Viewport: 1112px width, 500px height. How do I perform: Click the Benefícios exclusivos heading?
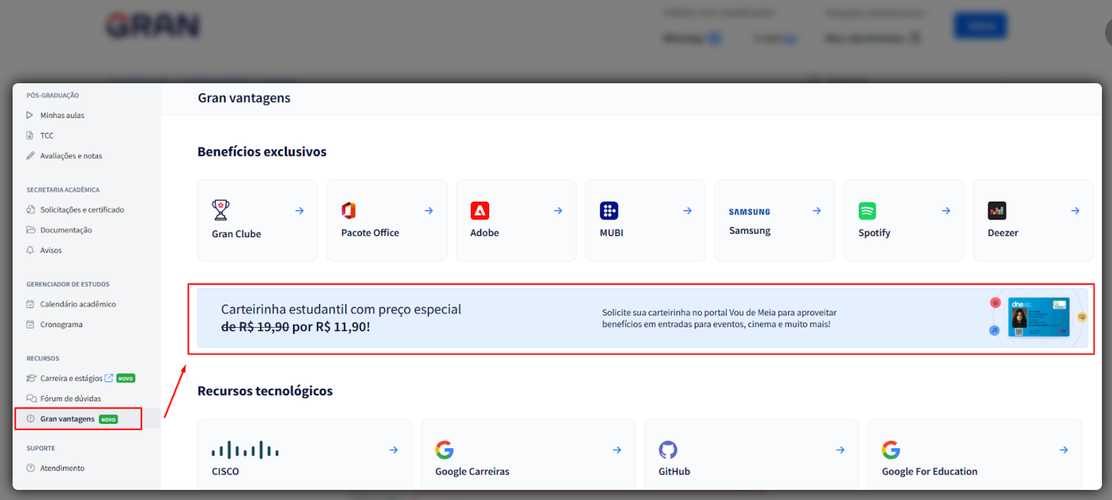pyautogui.click(x=262, y=152)
